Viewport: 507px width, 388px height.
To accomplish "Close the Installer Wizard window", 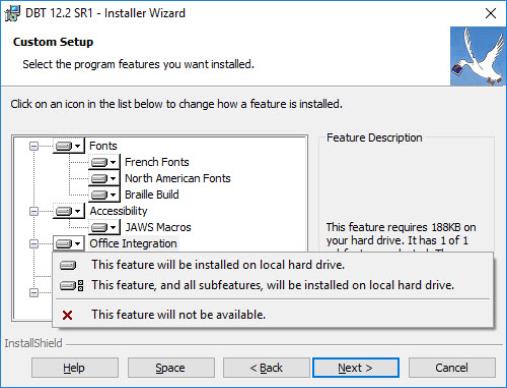I will tap(491, 13).
